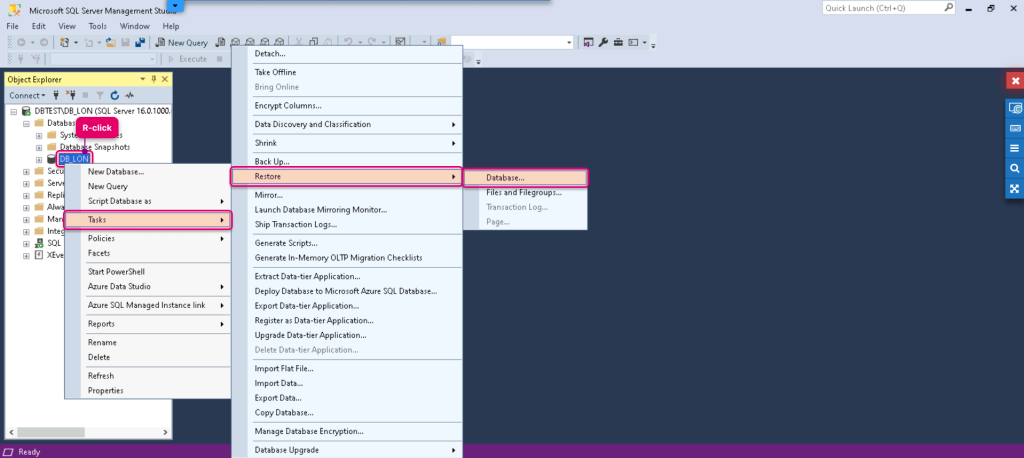
Task: Click the toolbox icon in main toolbar
Action: coord(618,42)
